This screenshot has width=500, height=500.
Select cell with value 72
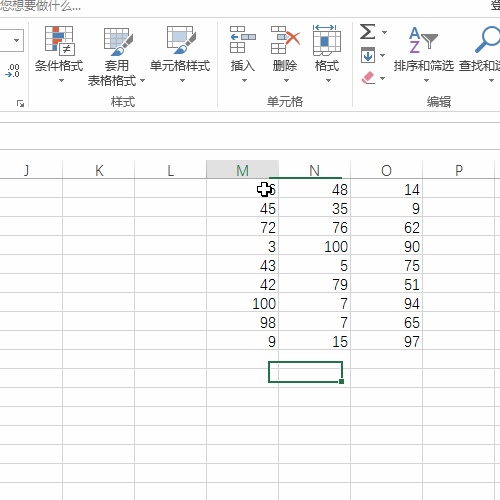point(242,227)
